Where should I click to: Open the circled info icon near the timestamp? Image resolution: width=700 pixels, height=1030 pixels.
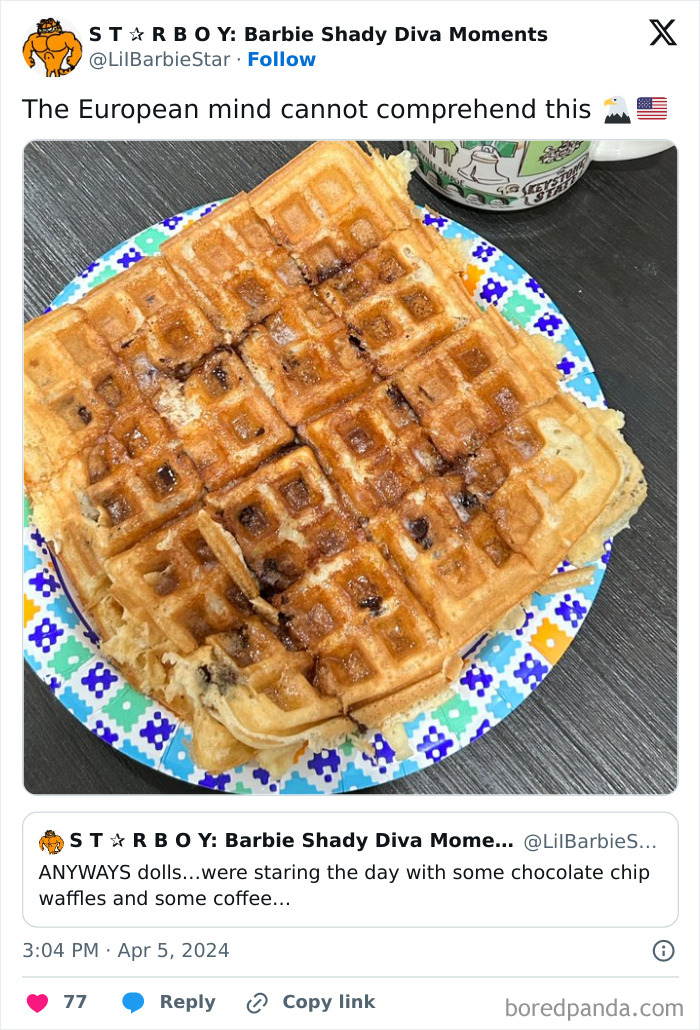pos(663,951)
